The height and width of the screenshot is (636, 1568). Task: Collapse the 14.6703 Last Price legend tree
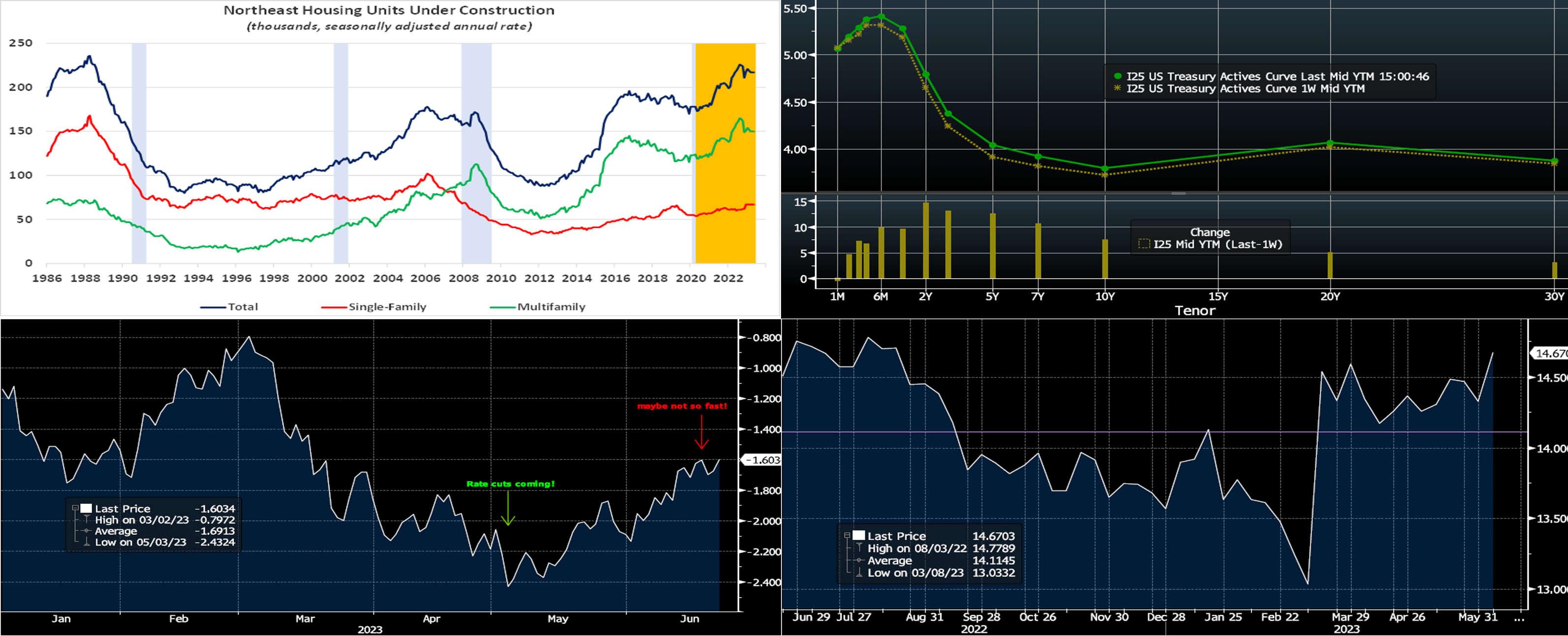pos(847,535)
